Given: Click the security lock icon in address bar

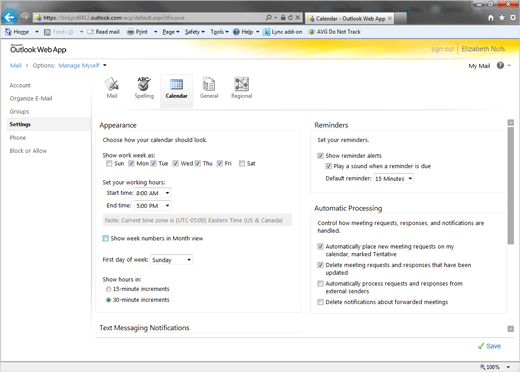Looking at the screenshot, I should point(283,17).
